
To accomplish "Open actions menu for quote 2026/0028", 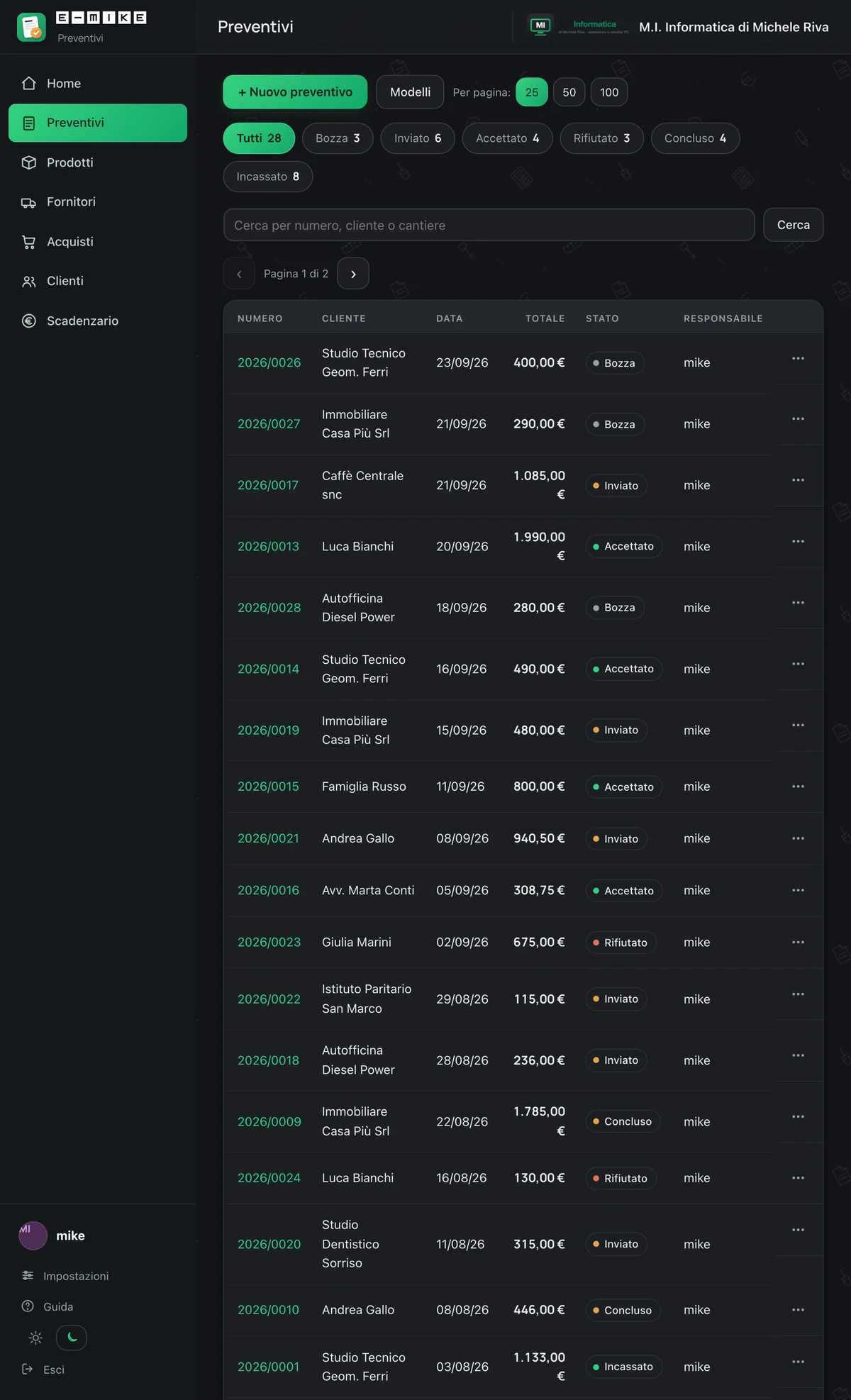I will click(798, 603).
